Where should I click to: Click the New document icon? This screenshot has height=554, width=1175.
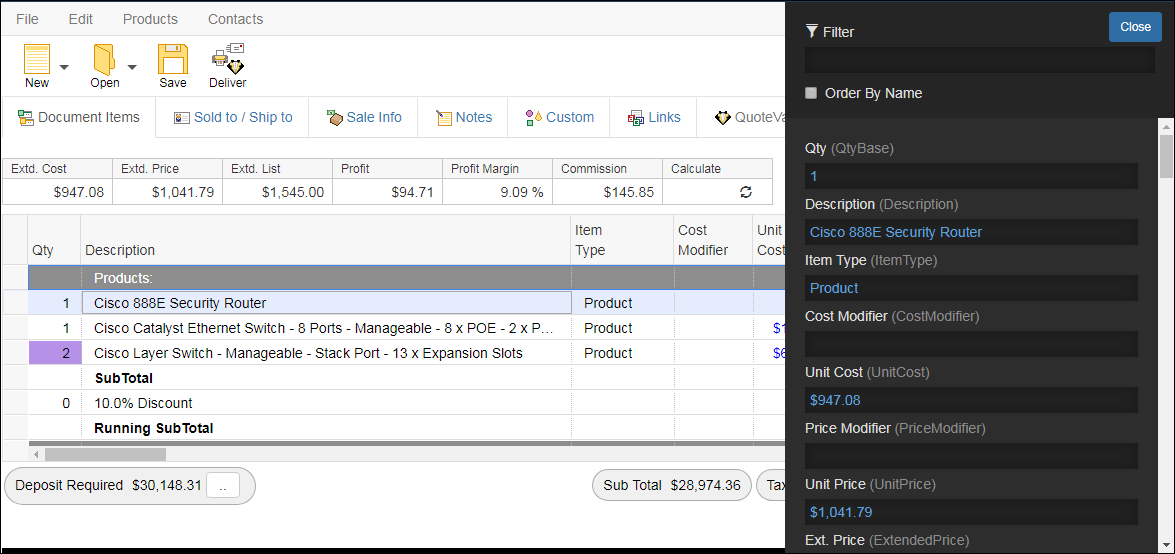point(37,59)
